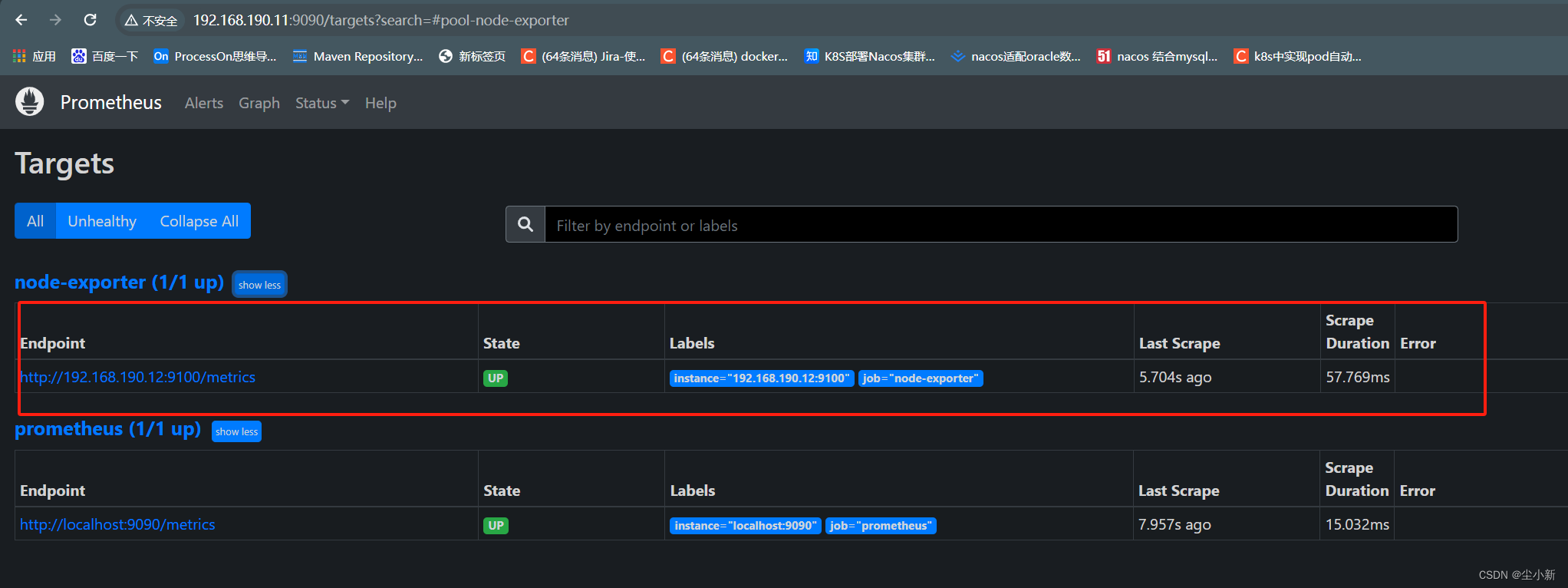Go to the Graph page
This screenshot has width=1568, height=588.
[259, 103]
